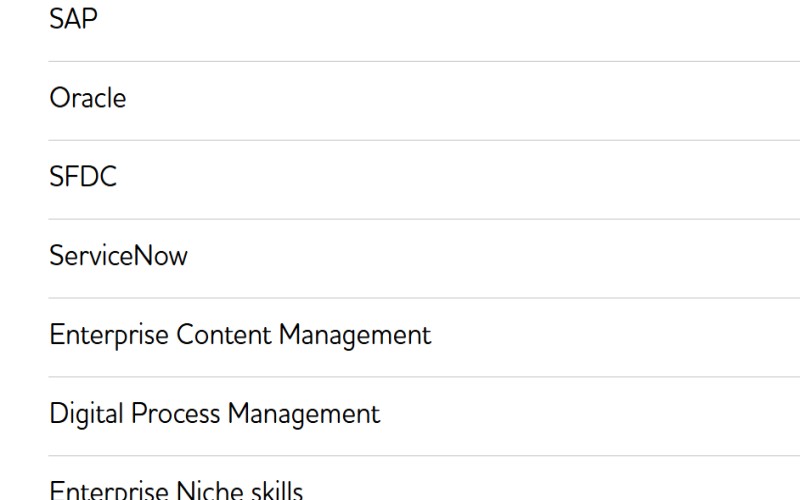Pick the SAP skill category row
The width and height of the screenshot is (800, 500).
pyautogui.click(x=424, y=31)
